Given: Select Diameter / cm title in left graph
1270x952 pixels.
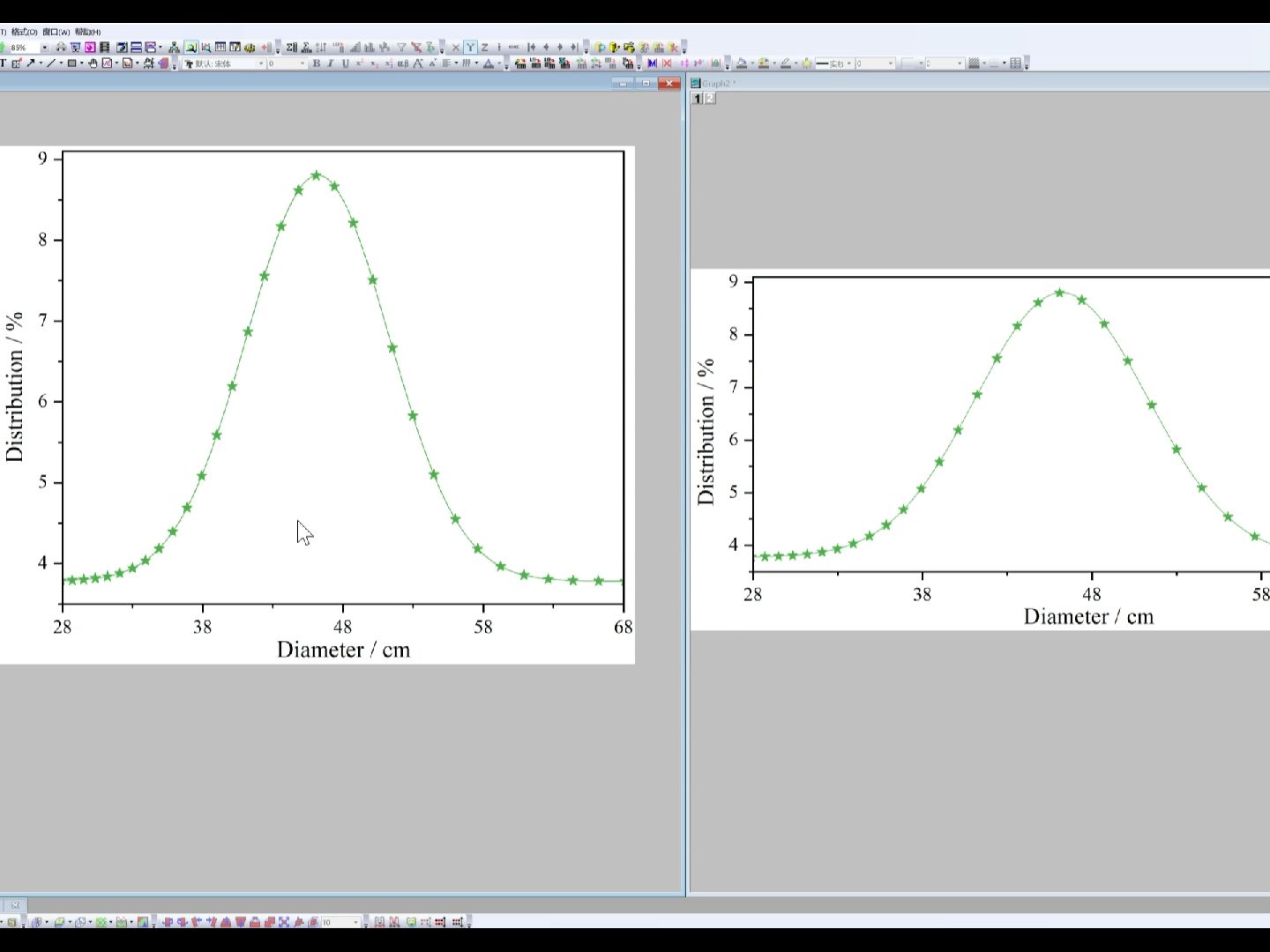Looking at the screenshot, I should (x=343, y=650).
